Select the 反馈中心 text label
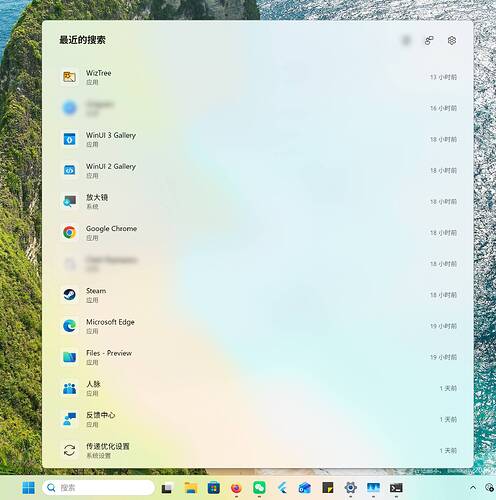Screen dimensions: 496x500 pyautogui.click(x=101, y=415)
